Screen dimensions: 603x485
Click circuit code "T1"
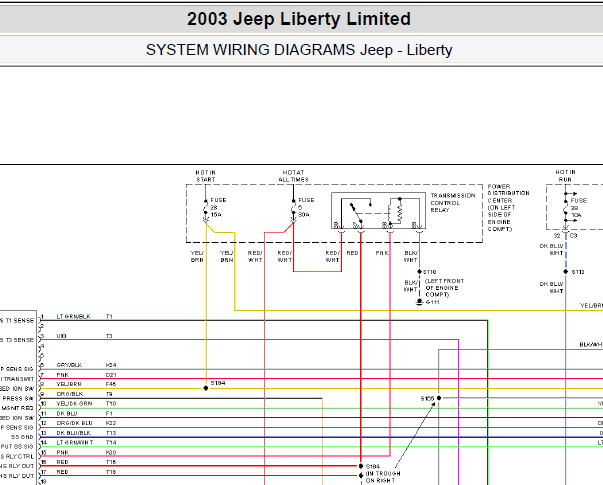click(109, 317)
